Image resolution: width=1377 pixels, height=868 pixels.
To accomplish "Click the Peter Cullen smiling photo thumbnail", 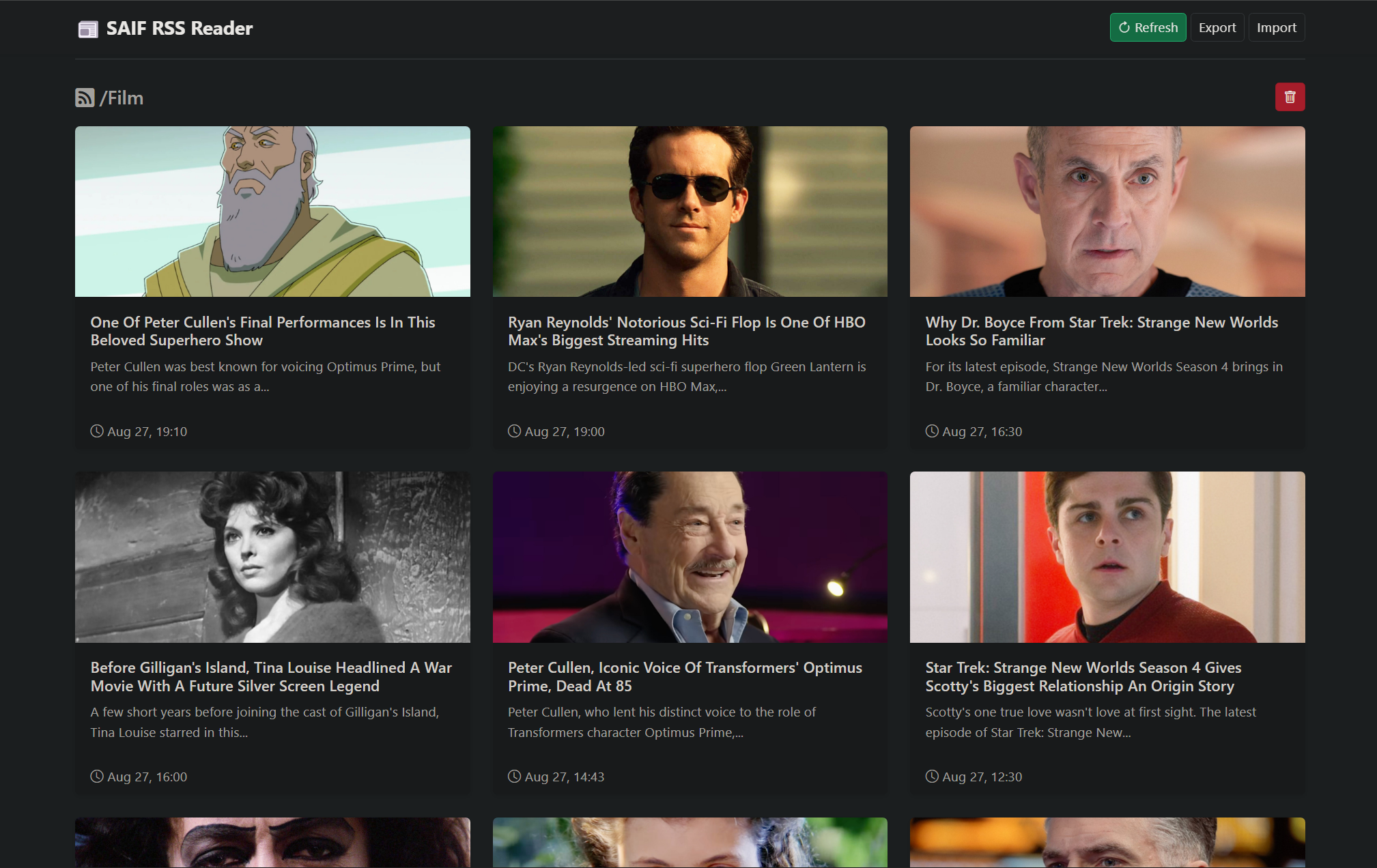I will click(x=690, y=557).
